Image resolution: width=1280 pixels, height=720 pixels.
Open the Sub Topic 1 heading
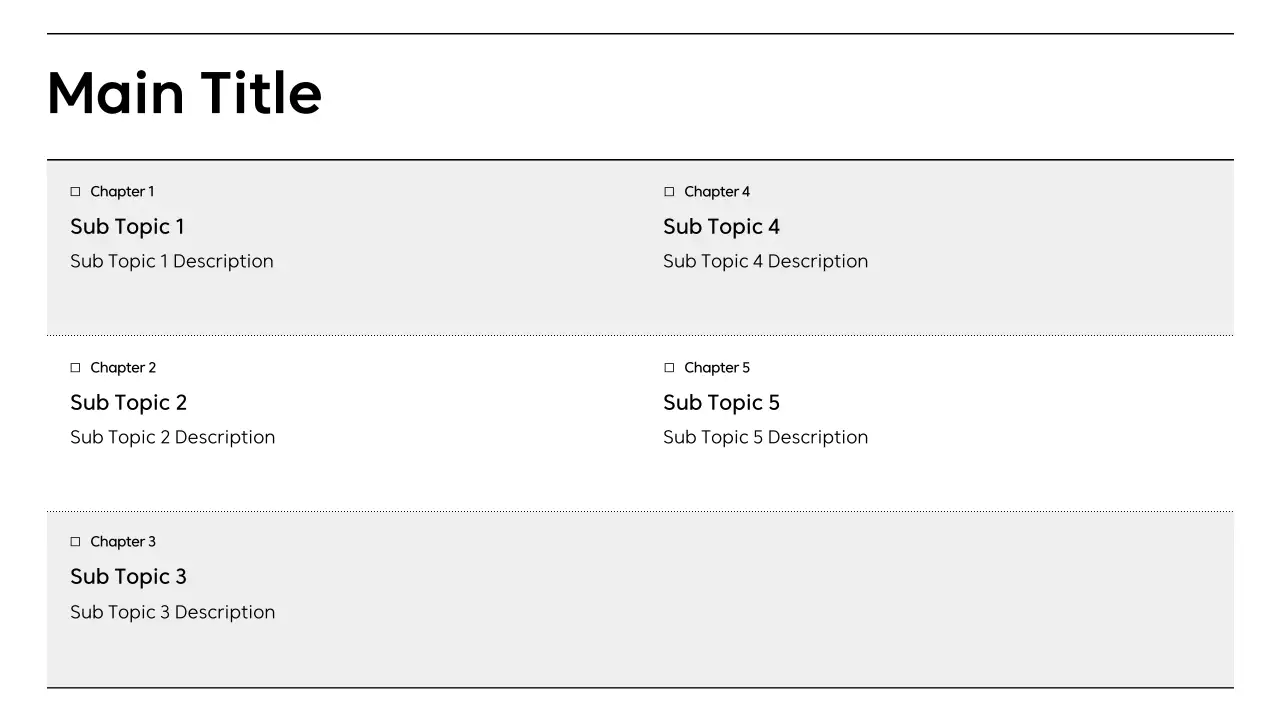click(x=127, y=227)
